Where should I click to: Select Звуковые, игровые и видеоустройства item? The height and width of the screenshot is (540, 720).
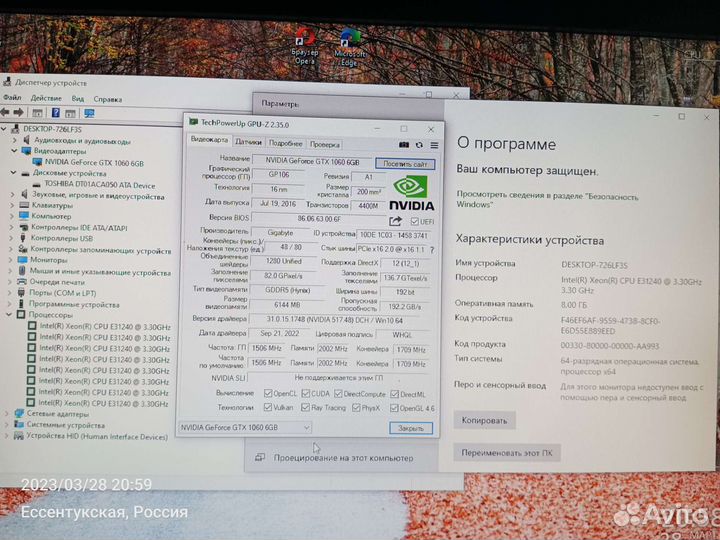click(x=93, y=196)
